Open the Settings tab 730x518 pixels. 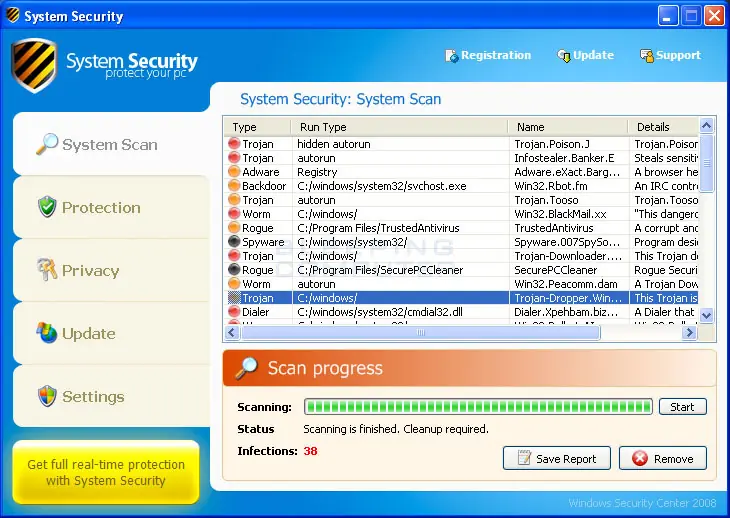[x=111, y=396]
